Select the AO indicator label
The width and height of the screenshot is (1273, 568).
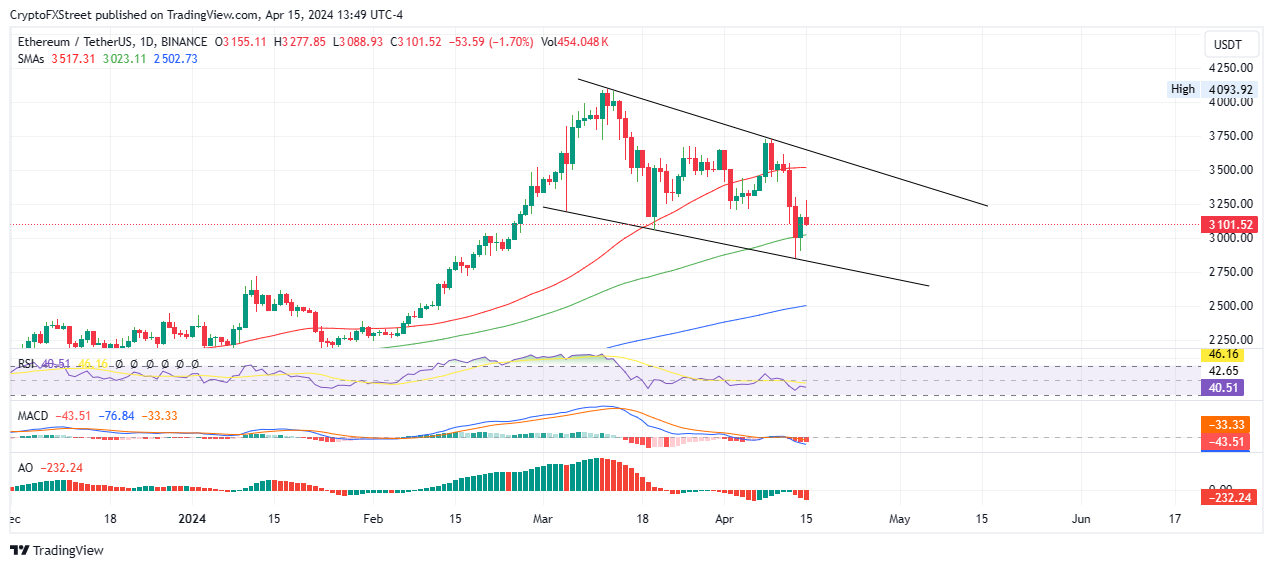pos(23,467)
